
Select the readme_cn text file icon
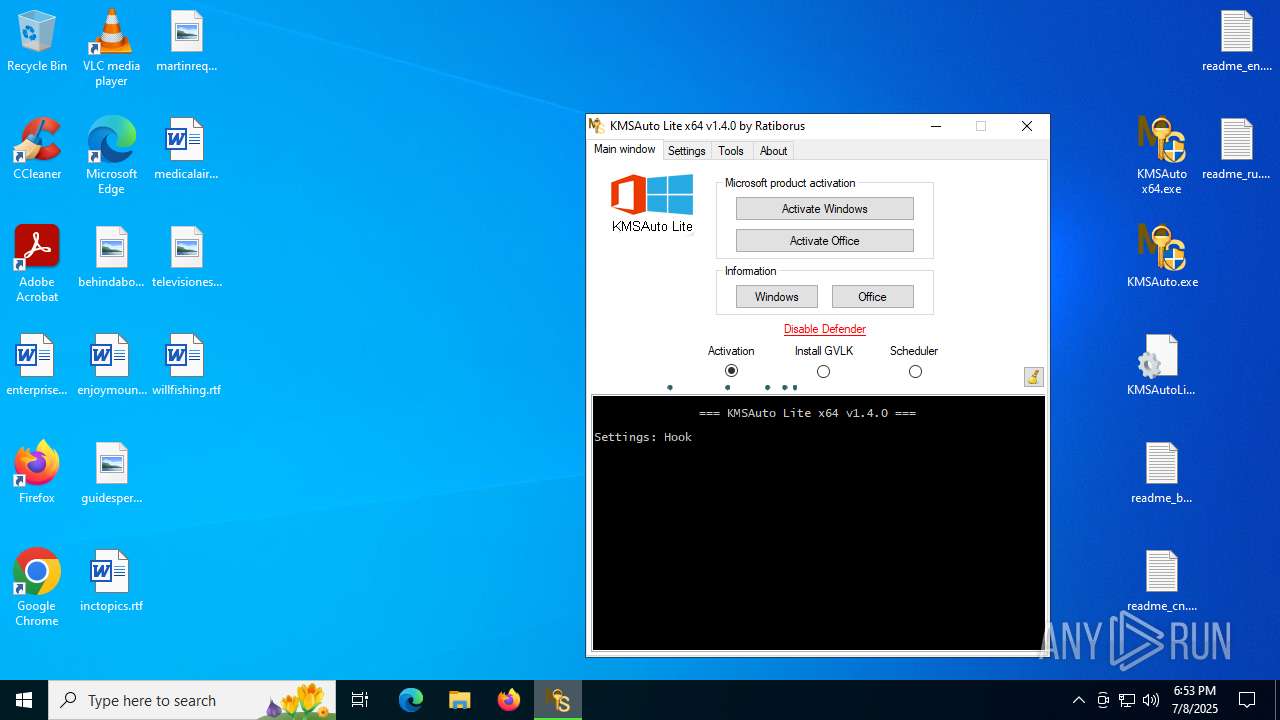(1161, 582)
